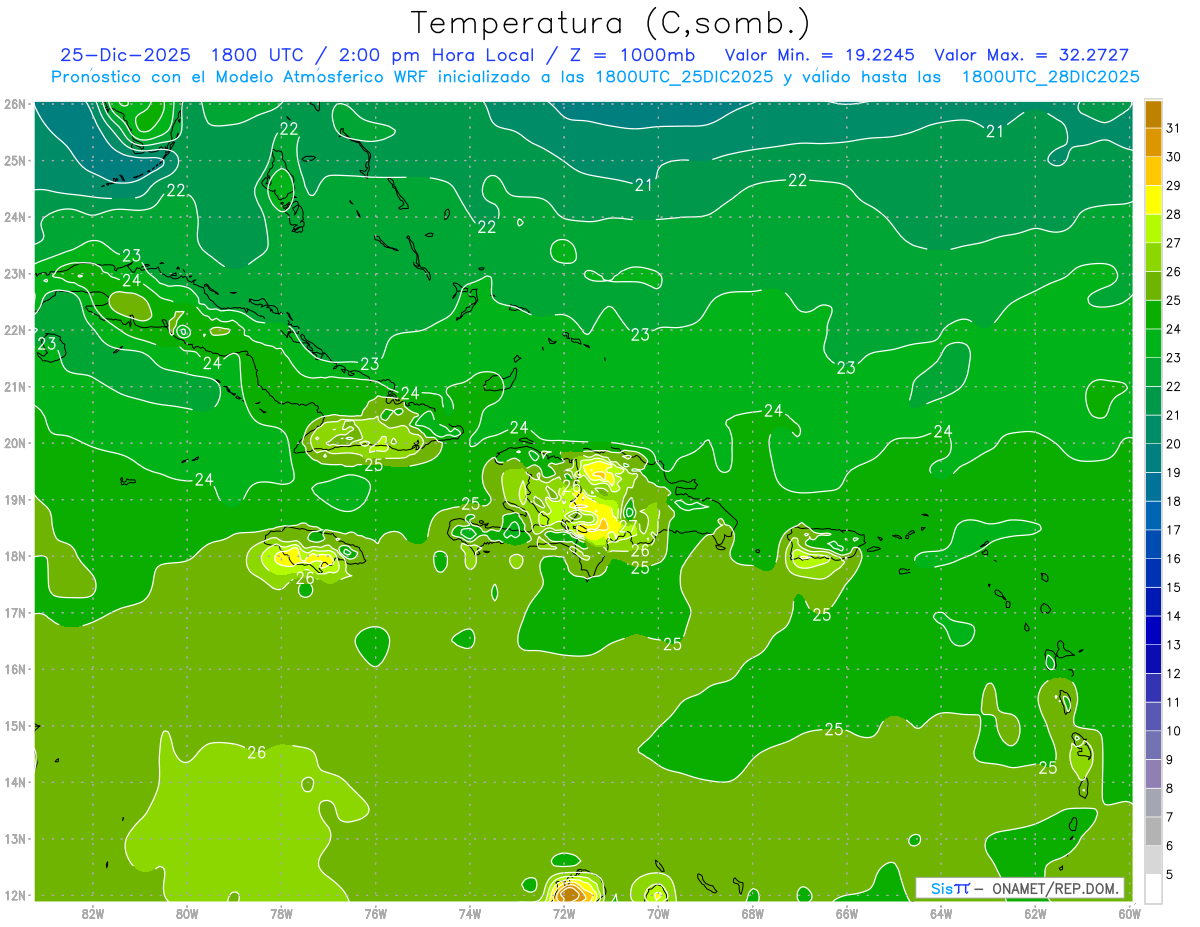Click the 20N latitude axis label
This screenshot has height=927, width=1200.
click(x=15, y=443)
